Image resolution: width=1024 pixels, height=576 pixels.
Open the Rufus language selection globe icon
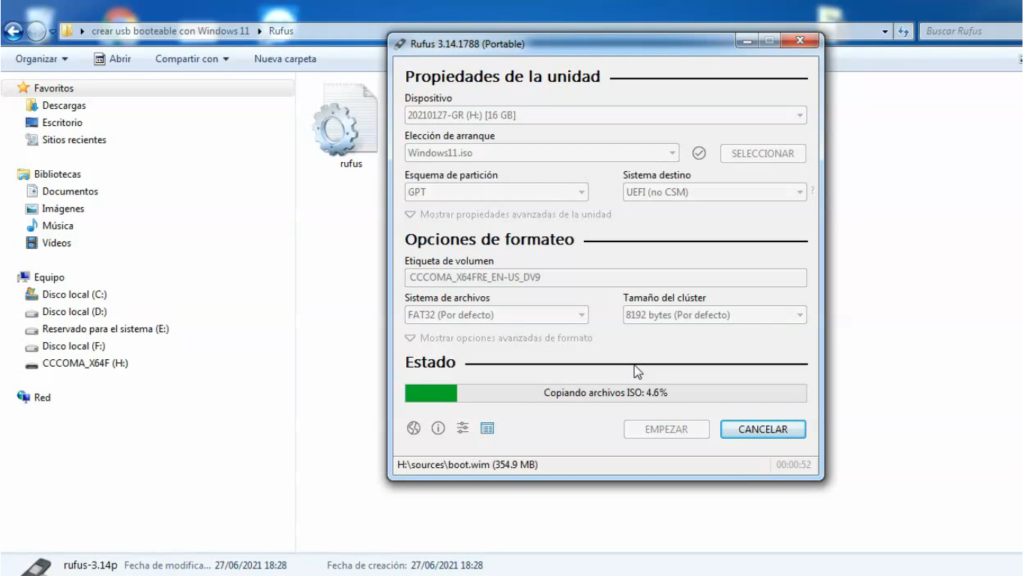coord(413,428)
